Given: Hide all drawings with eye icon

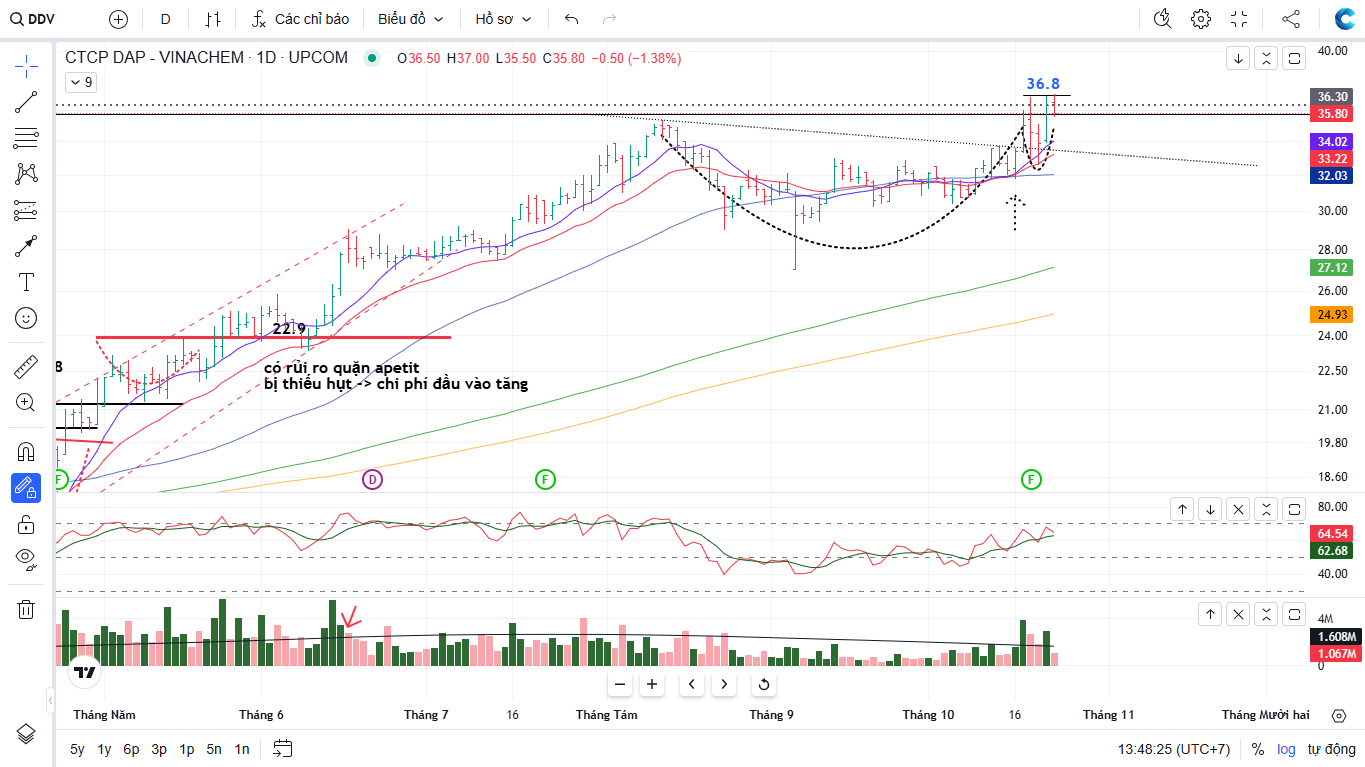Looking at the screenshot, I should (x=26, y=558).
